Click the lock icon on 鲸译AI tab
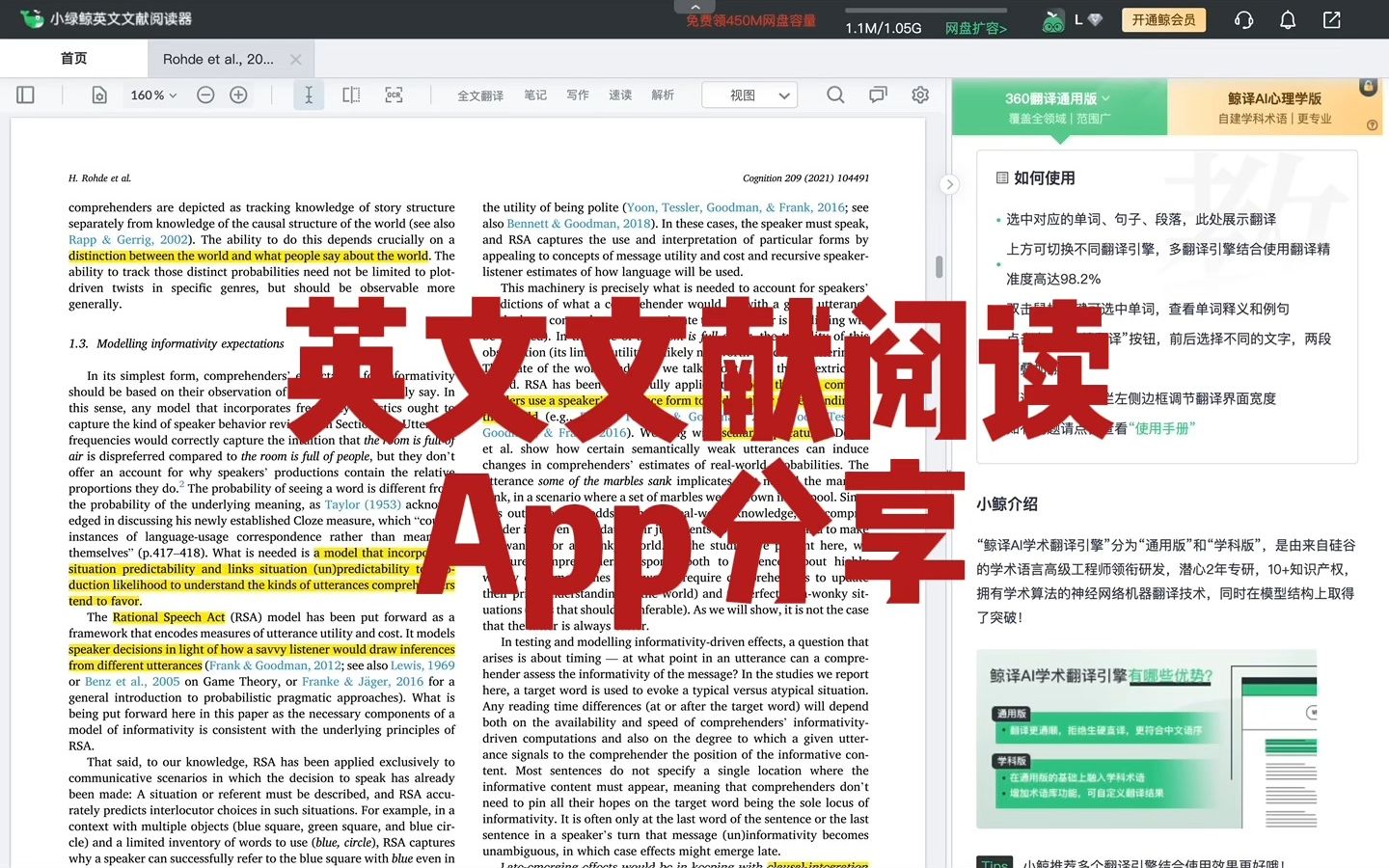Screen dimensions: 1389x868 tap(1368, 87)
